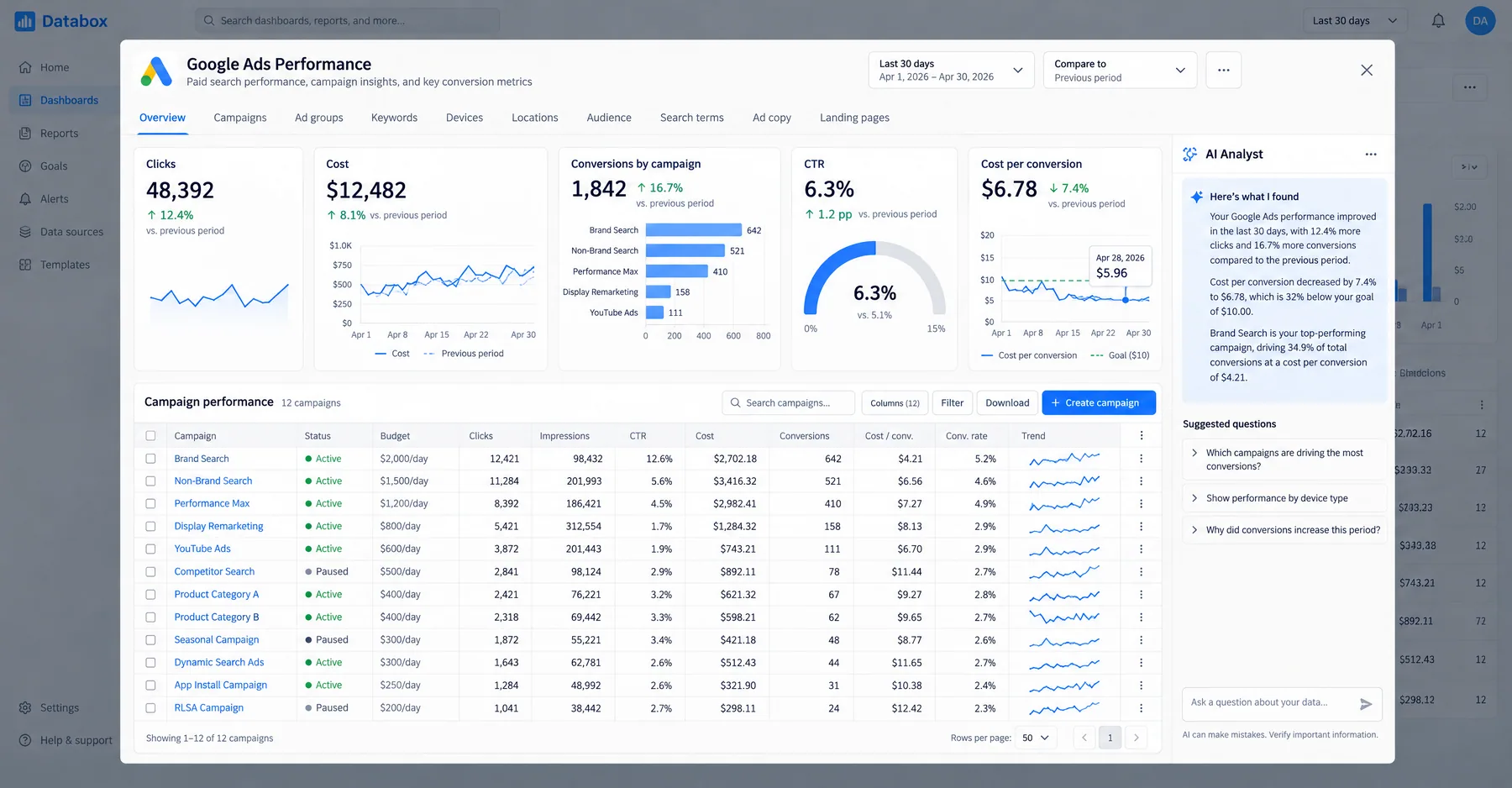Open the notifications bell icon

click(1438, 21)
